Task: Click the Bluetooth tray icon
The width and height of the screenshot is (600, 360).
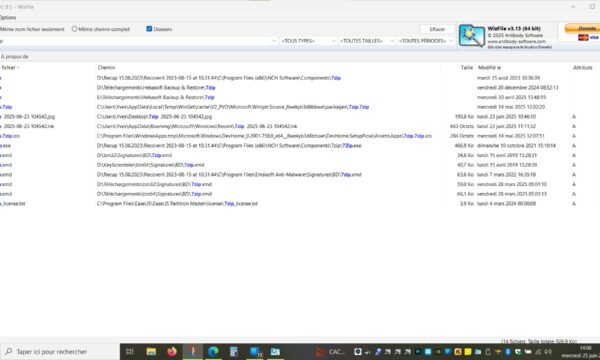Action: click(x=508, y=352)
